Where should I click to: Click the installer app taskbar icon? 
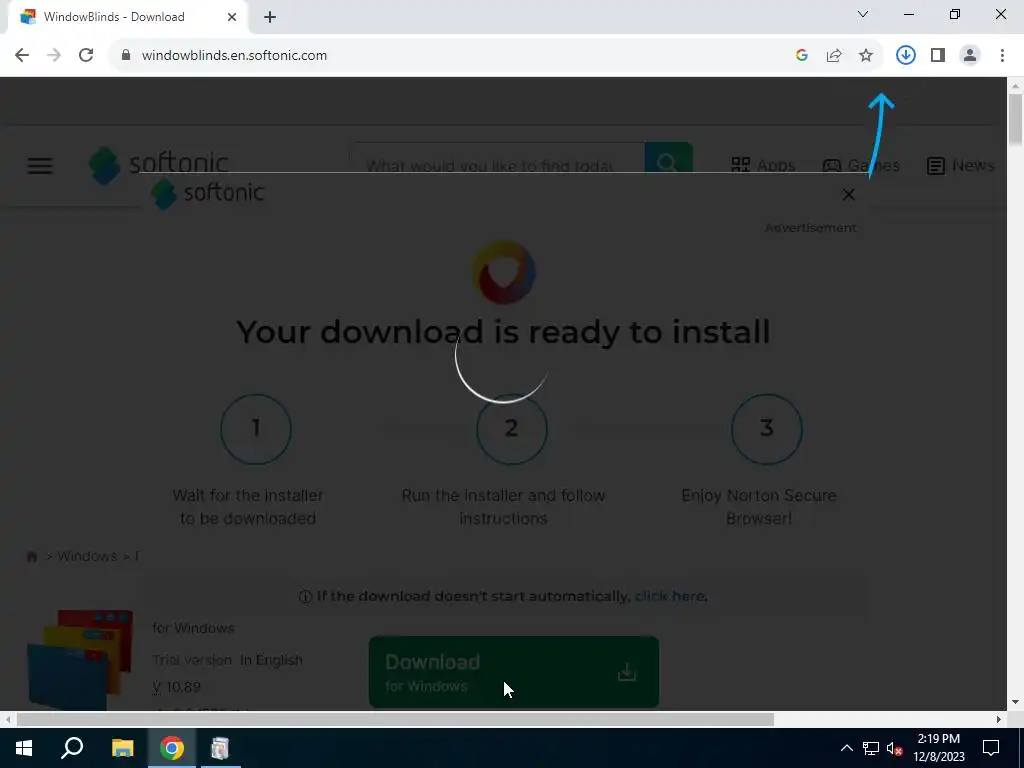[220, 748]
